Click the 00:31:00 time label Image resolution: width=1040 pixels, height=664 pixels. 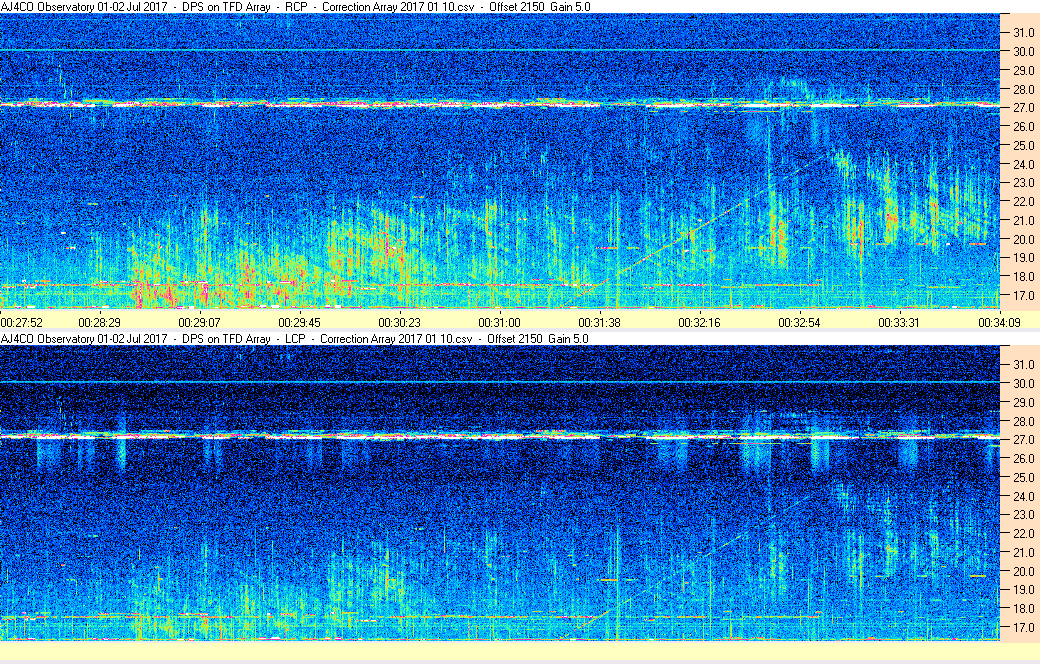coord(499,323)
